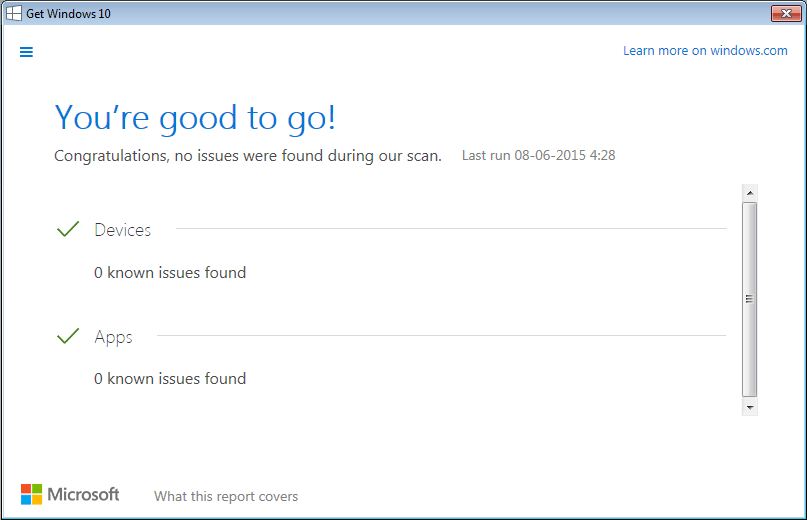The height and width of the screenshot is (520, 807).
Task: Open the hamburger menu icon
Action: [26, 52]
